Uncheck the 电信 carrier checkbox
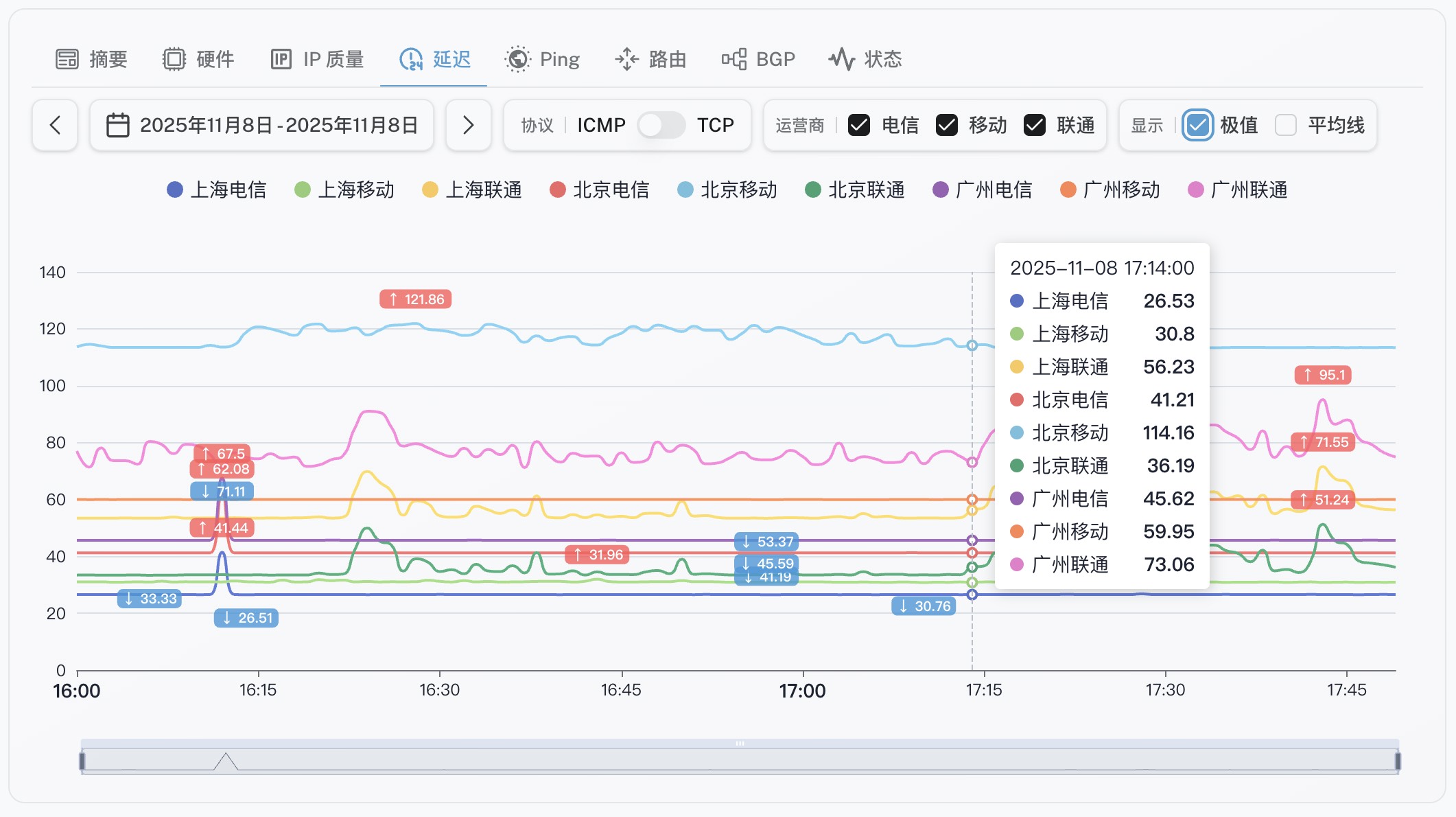This screenshot has height=817, width=1456. point(859,126)
